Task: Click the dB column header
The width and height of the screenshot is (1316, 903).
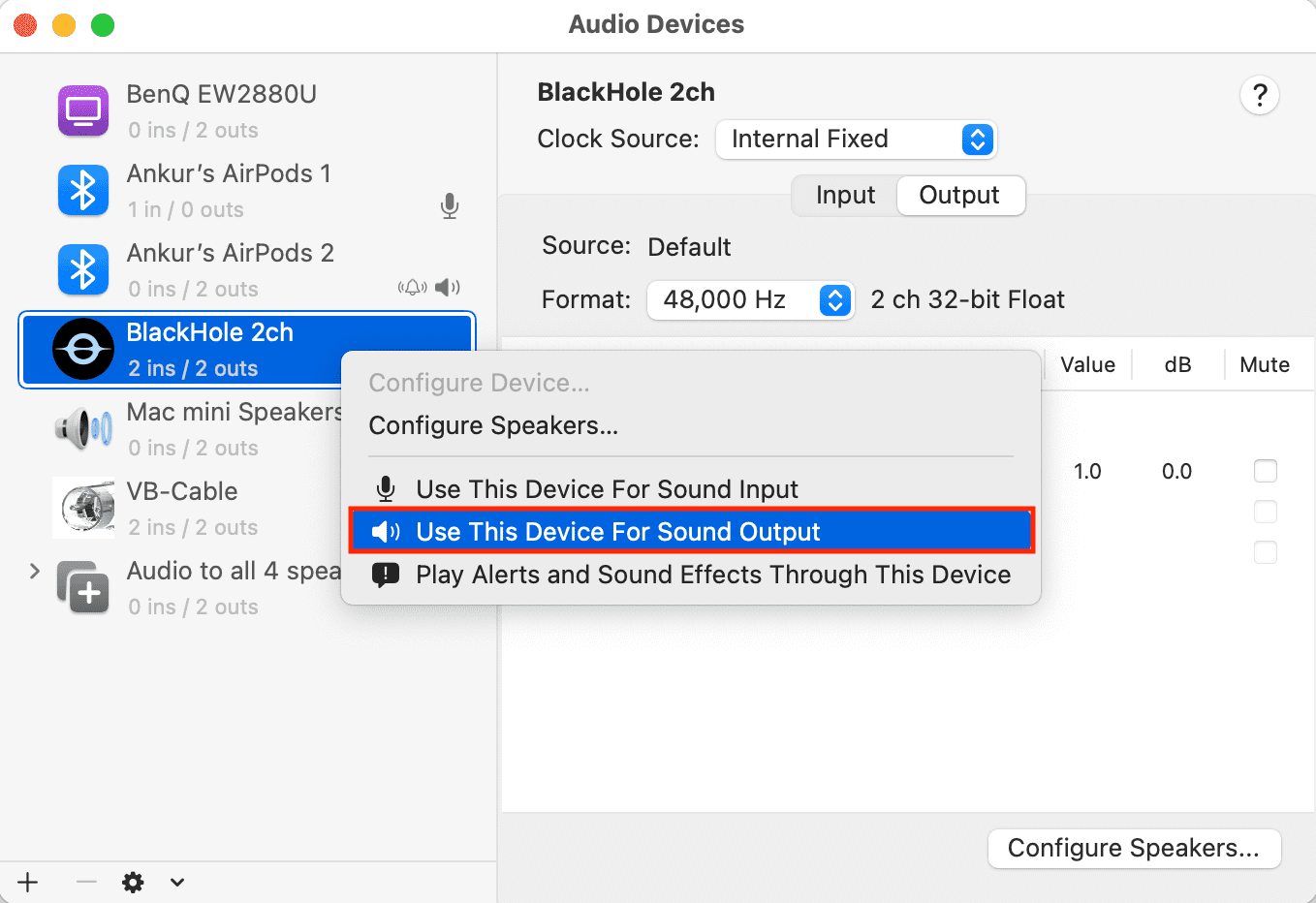Action: 1177,364
